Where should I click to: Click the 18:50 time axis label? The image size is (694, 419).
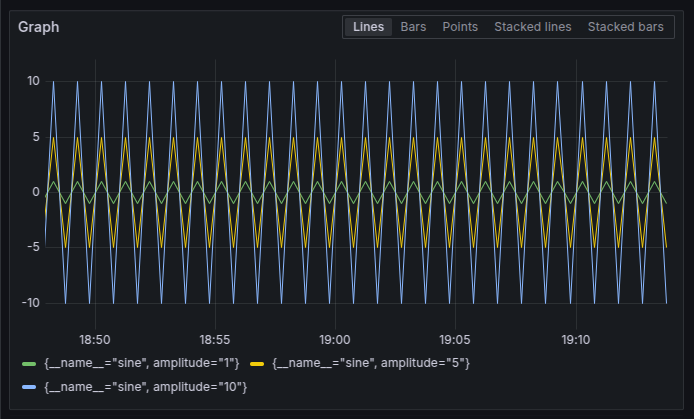point(95,340)
